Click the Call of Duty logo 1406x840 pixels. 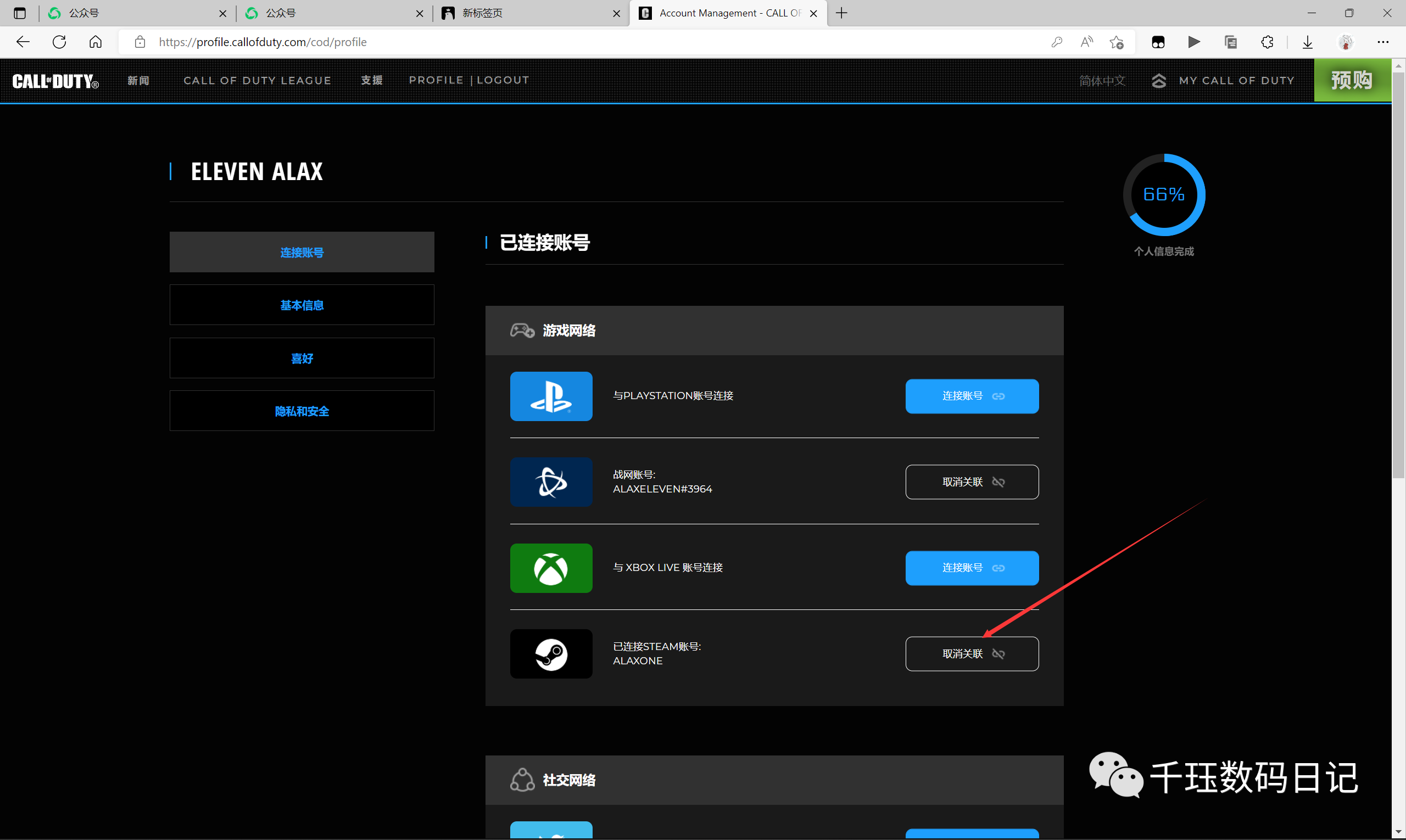pos(55,81)
